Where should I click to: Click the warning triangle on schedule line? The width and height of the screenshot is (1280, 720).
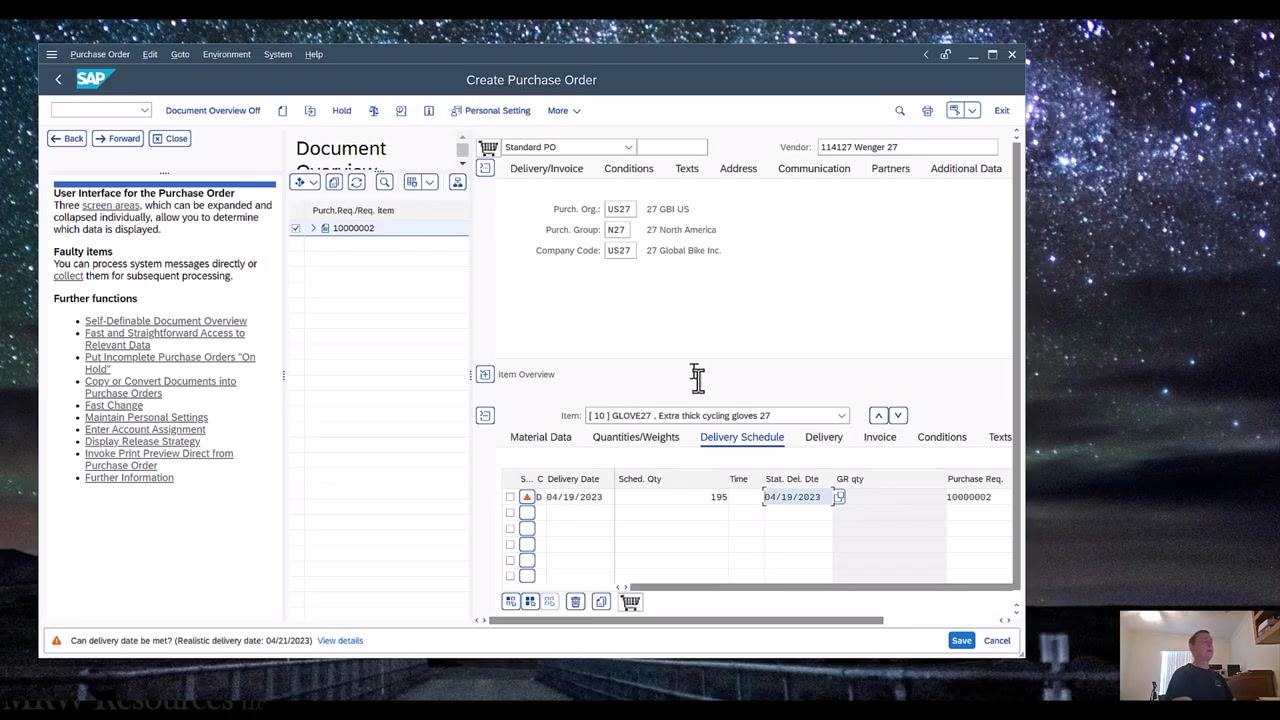[527, 497]
